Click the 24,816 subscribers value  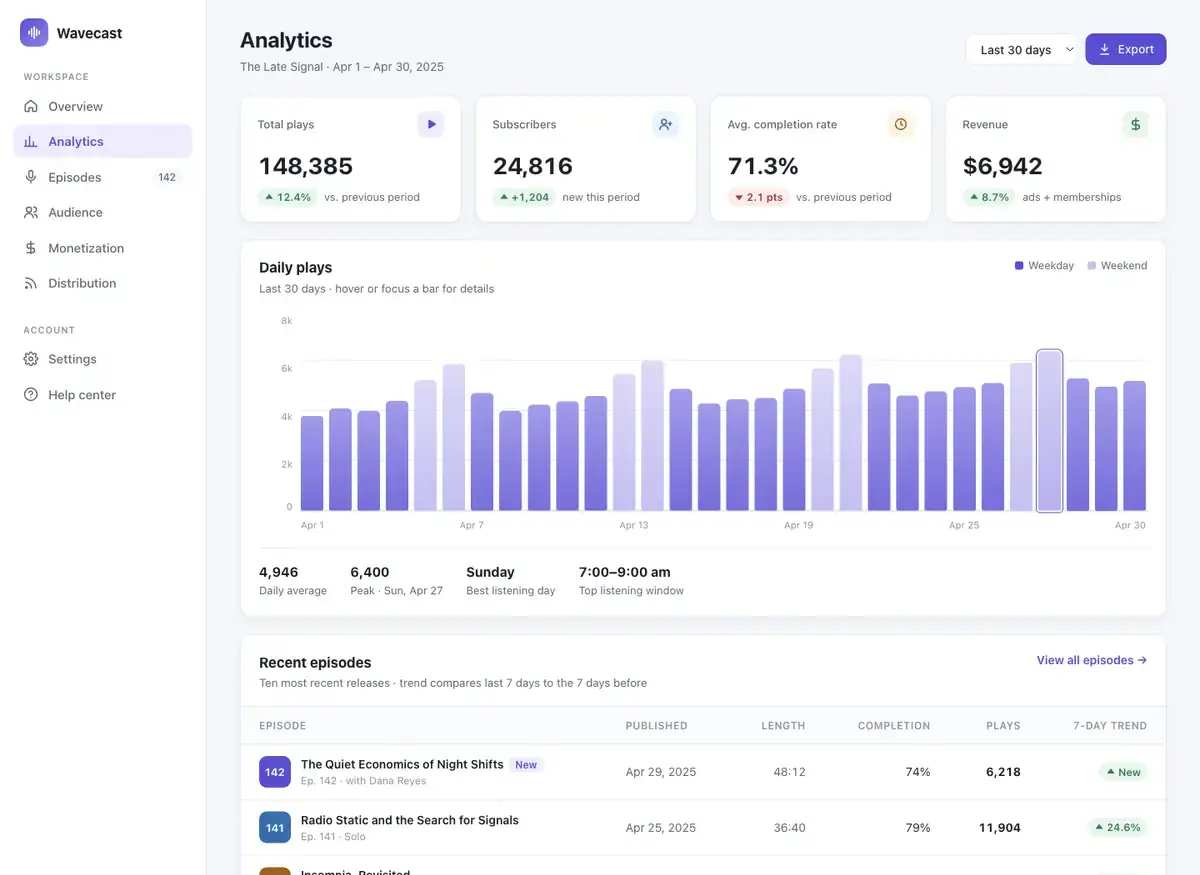pyautogui.click(x=533, y=166)
